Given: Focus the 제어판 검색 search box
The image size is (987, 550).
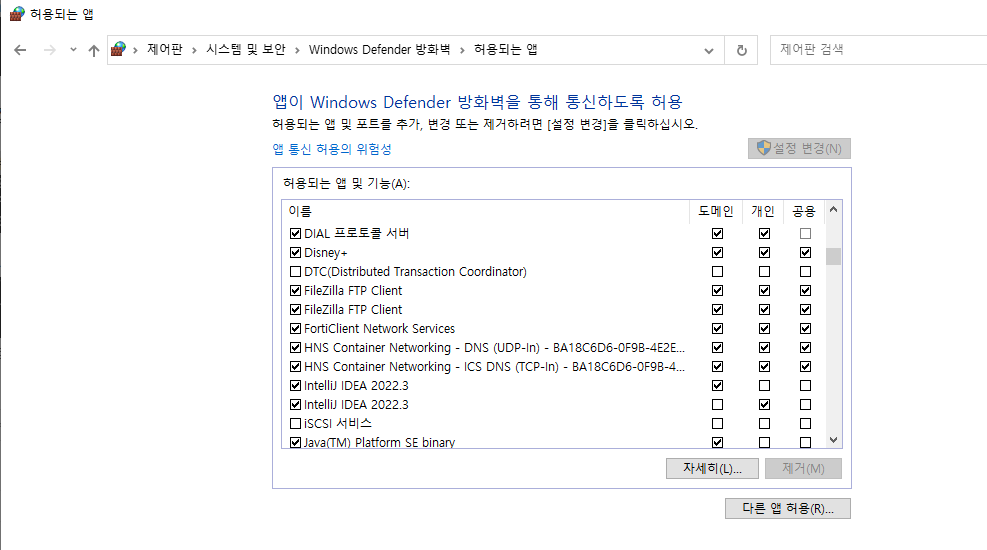Looking at the screenshot, I should pos(878,50).
